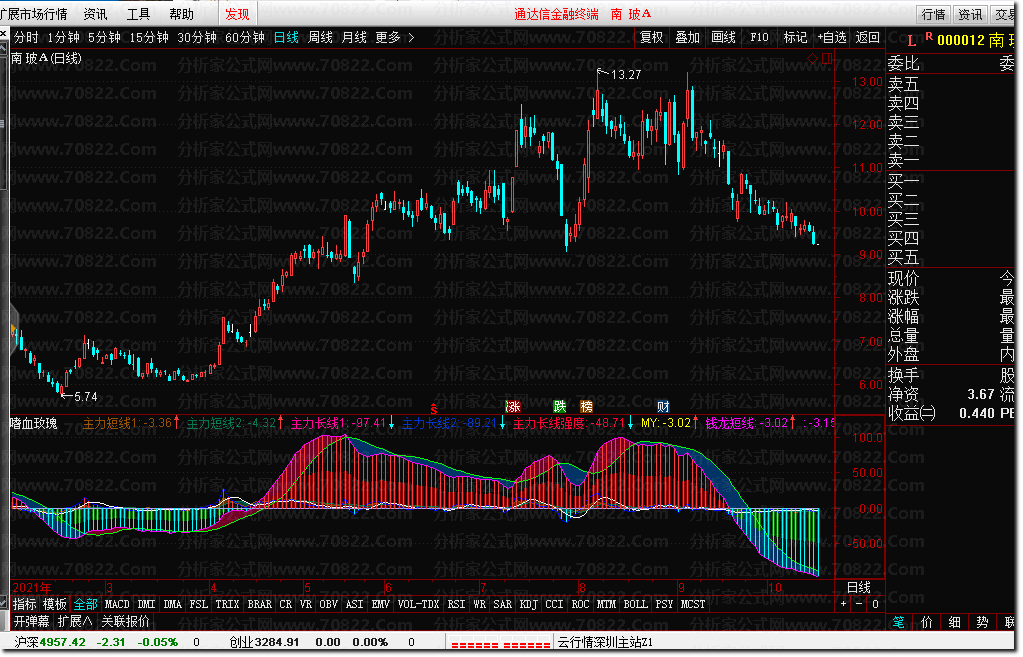Choose the TRIX indicator

(x=228, y=604)
